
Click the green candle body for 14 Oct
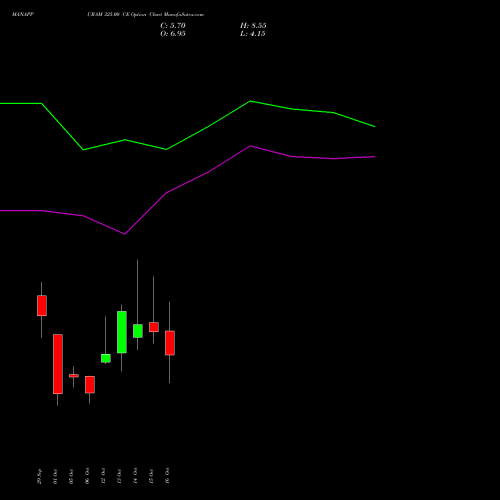(x=138, y=331)
